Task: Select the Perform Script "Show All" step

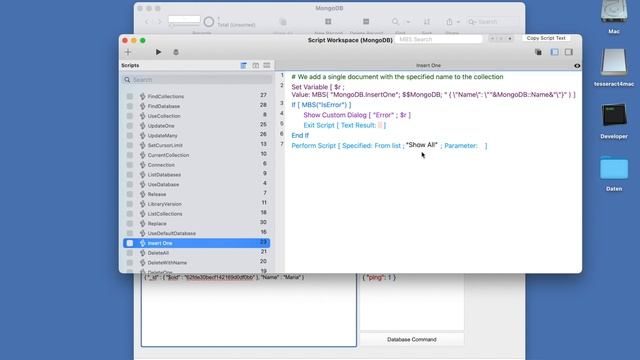Action: [x=389, y=146]
